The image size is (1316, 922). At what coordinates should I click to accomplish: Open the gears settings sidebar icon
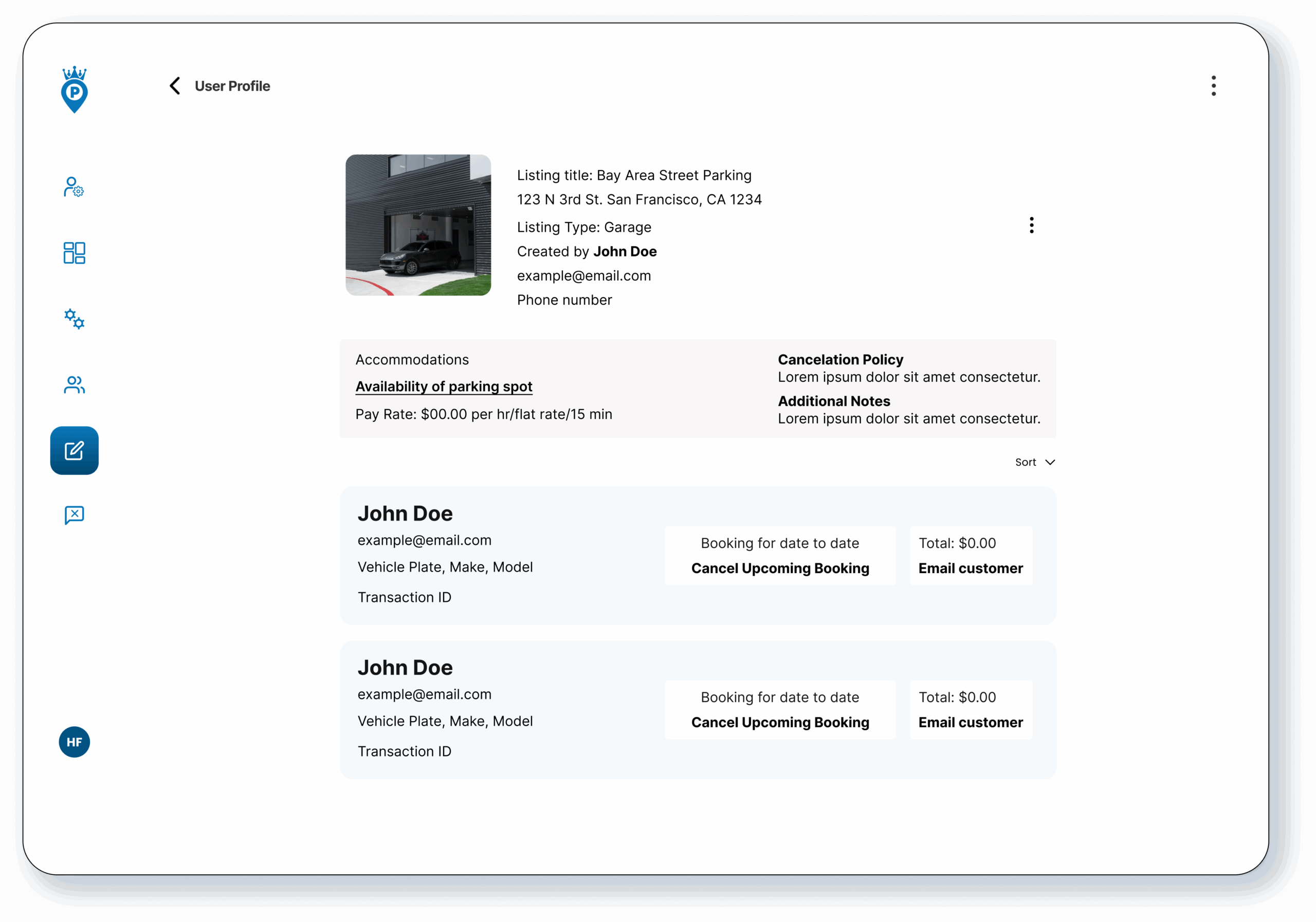coord(74,319)
